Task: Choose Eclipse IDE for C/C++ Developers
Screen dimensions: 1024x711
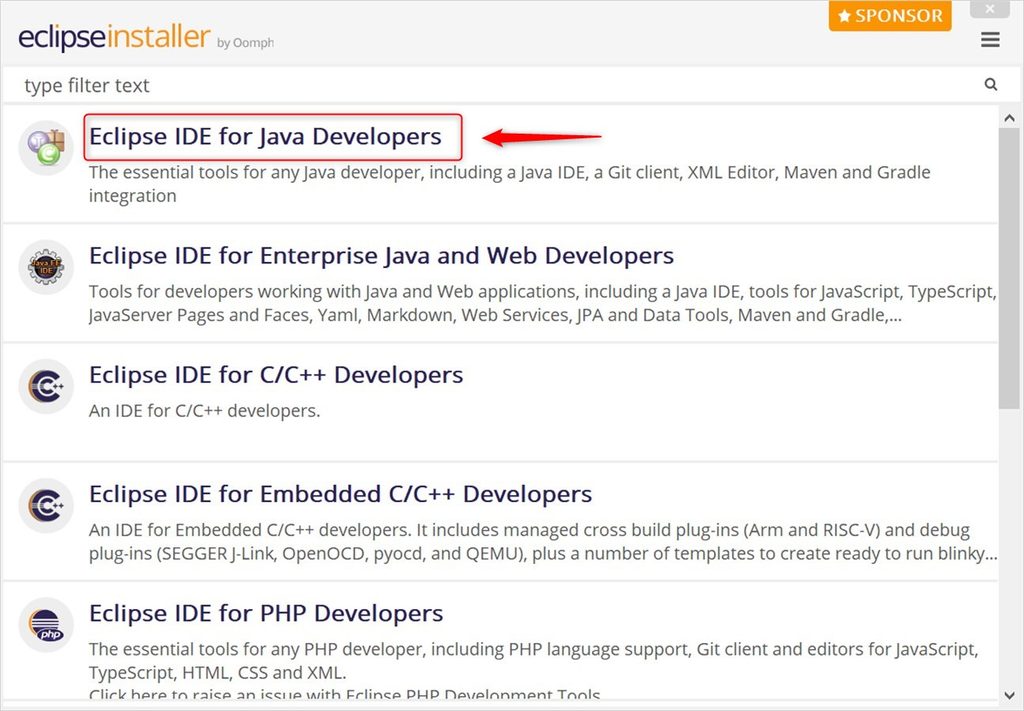Action: 276,375
